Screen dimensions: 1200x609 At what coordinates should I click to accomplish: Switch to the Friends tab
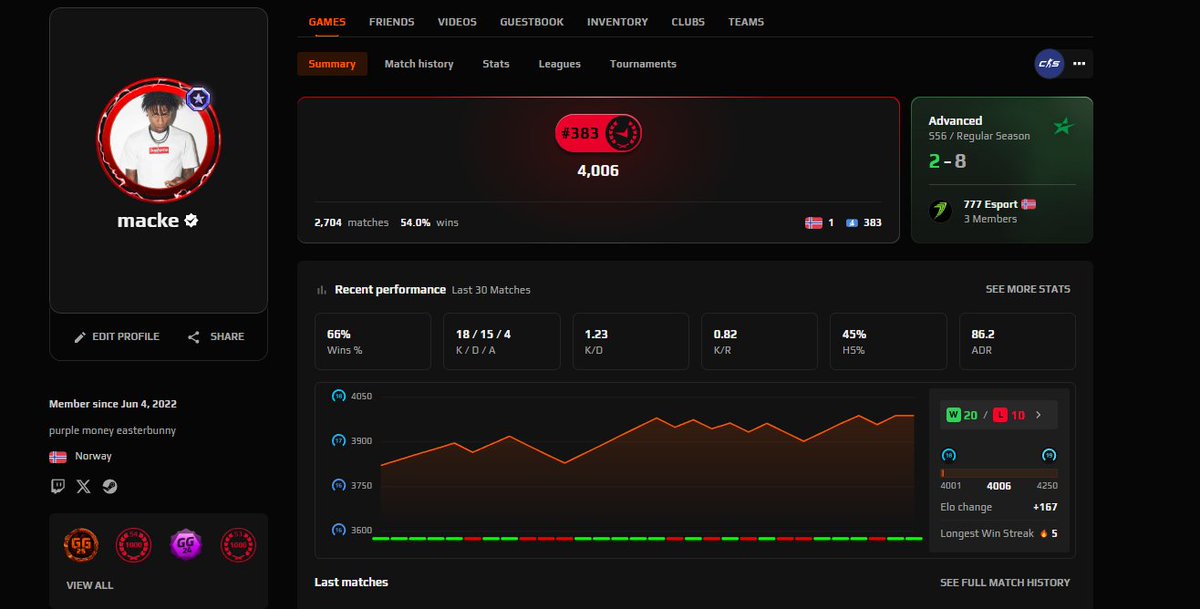(392, 22)
